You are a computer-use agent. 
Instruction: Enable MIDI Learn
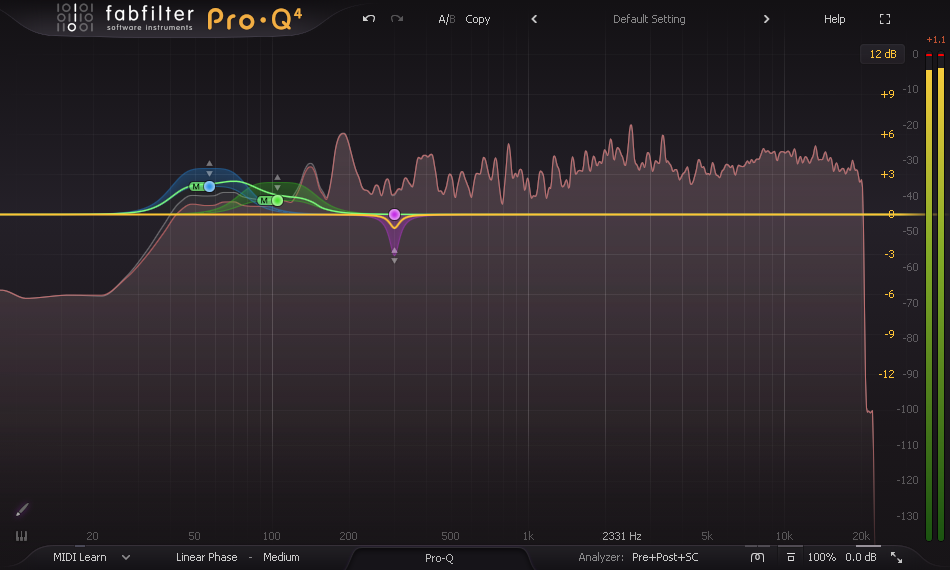[x=79, y=557]
